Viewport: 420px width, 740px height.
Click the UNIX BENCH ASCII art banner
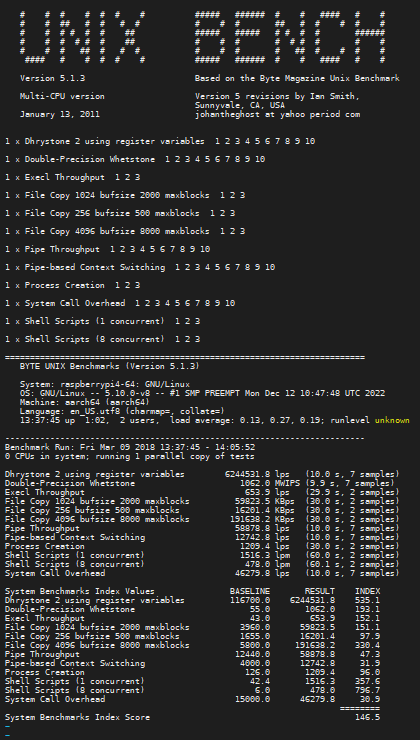[203, 37]
